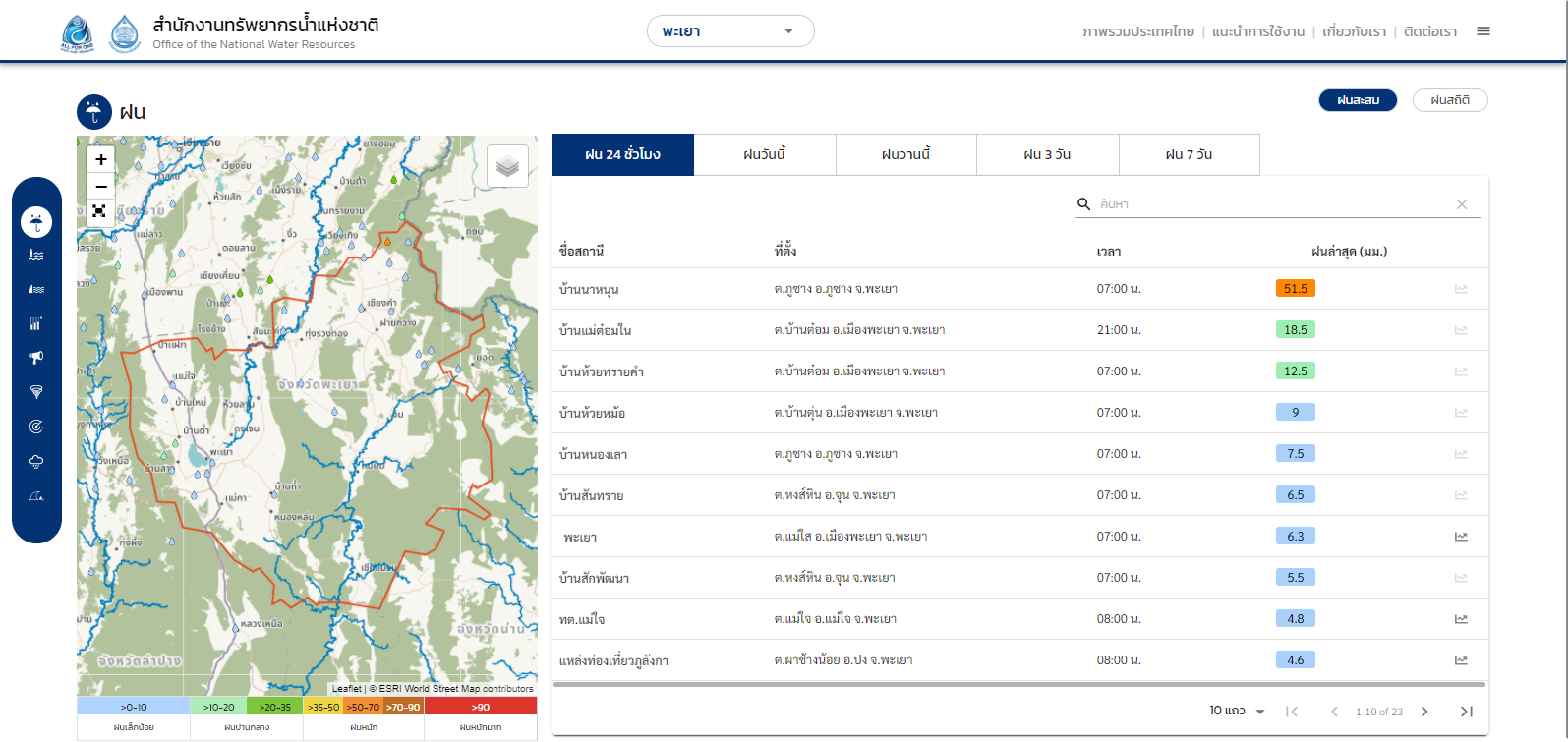1568x742 pixels.
Task: Select the ฝนสะสม toggle button
Action: (1358, 100)
